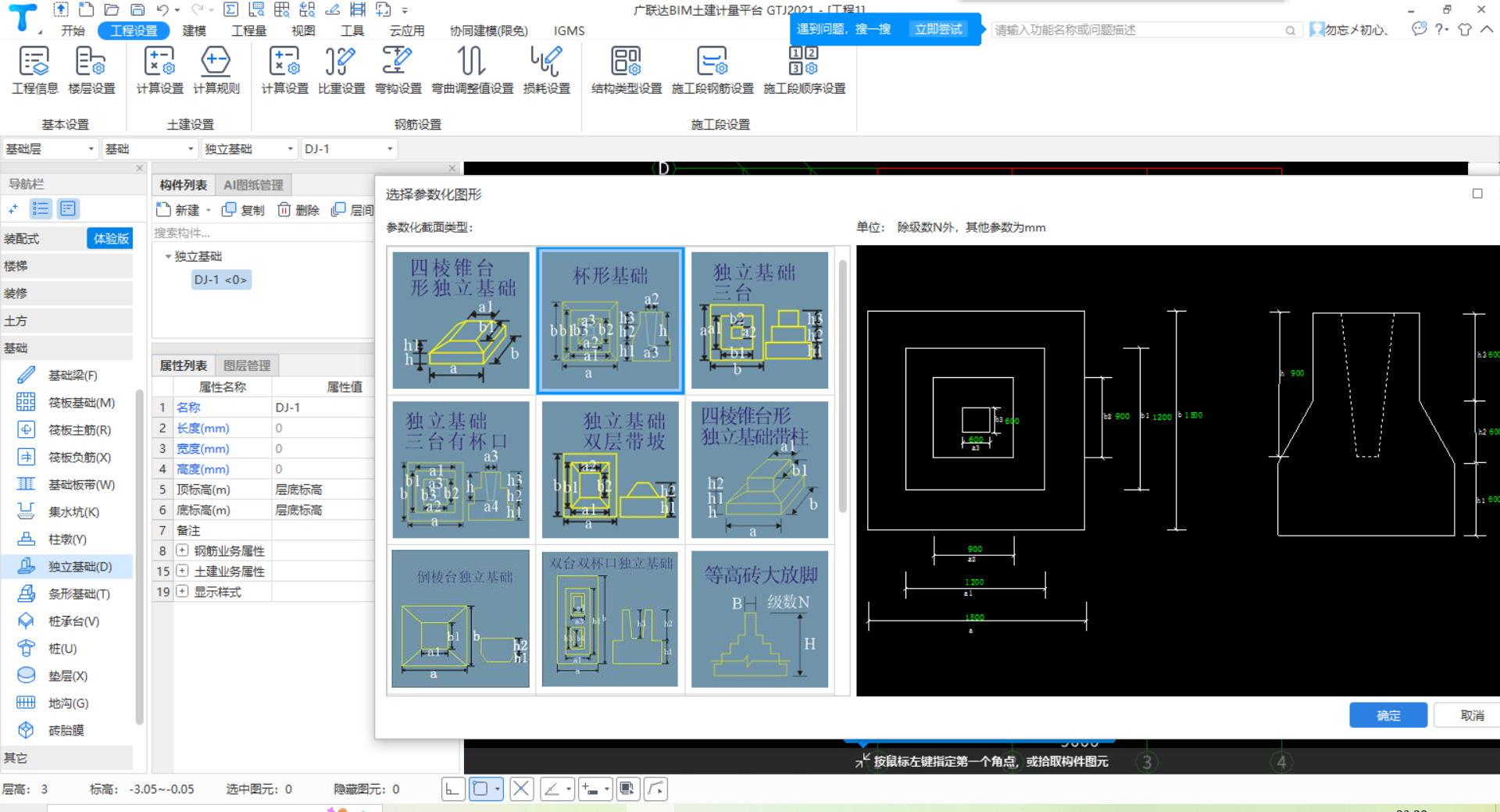Screen dimensions: 1500x812
Task: Click the 删除 delete toolbar button
Action: click(298, 210)
